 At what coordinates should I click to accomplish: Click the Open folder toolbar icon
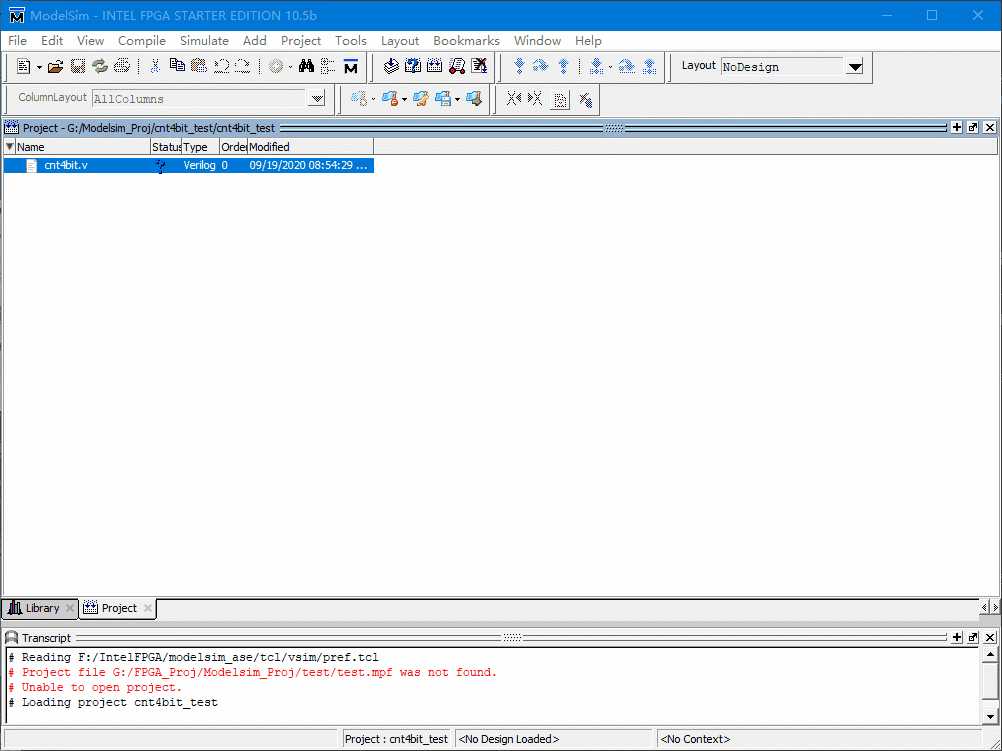coord(56,66)
